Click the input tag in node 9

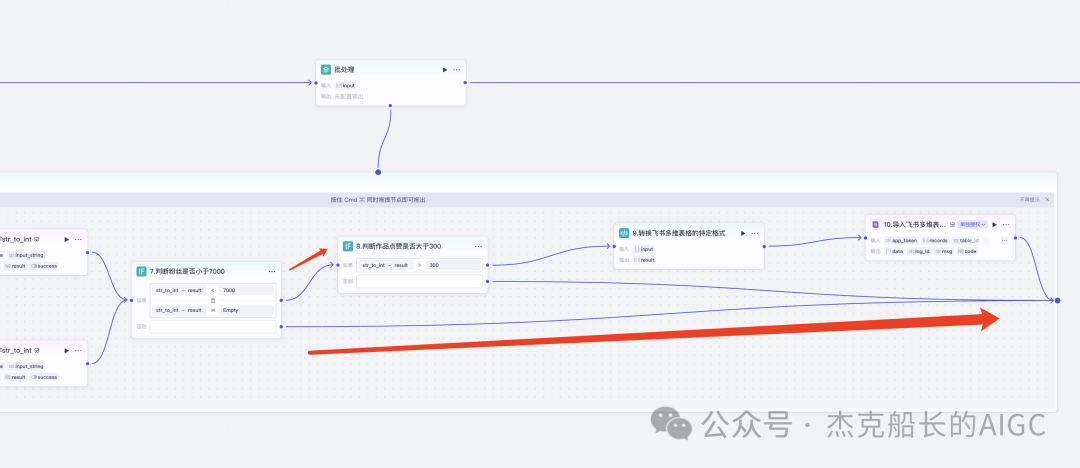pyautogui.click(x=643, y=249)
